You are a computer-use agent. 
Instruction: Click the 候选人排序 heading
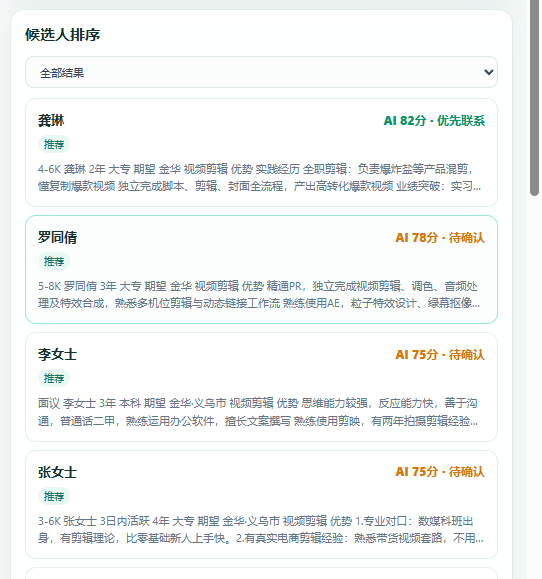tap(63, 35)
